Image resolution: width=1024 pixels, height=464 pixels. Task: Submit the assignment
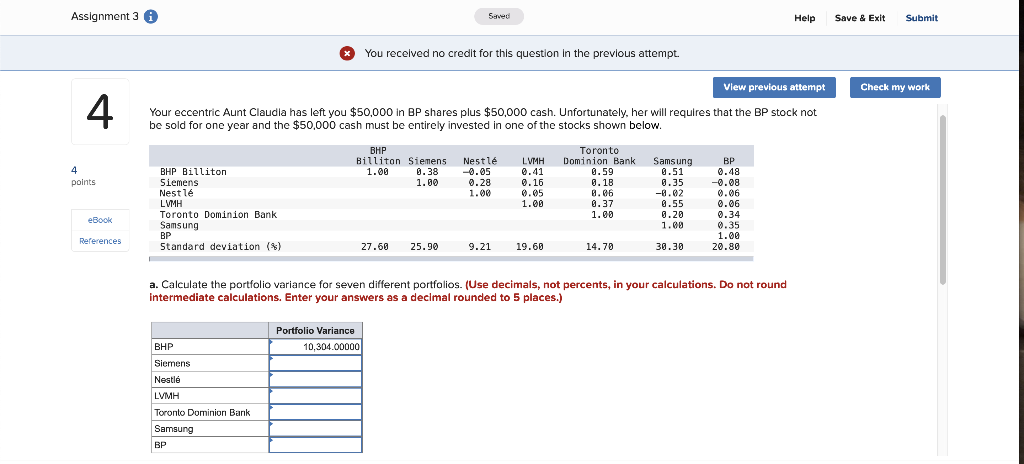click(x=921, y=18)
